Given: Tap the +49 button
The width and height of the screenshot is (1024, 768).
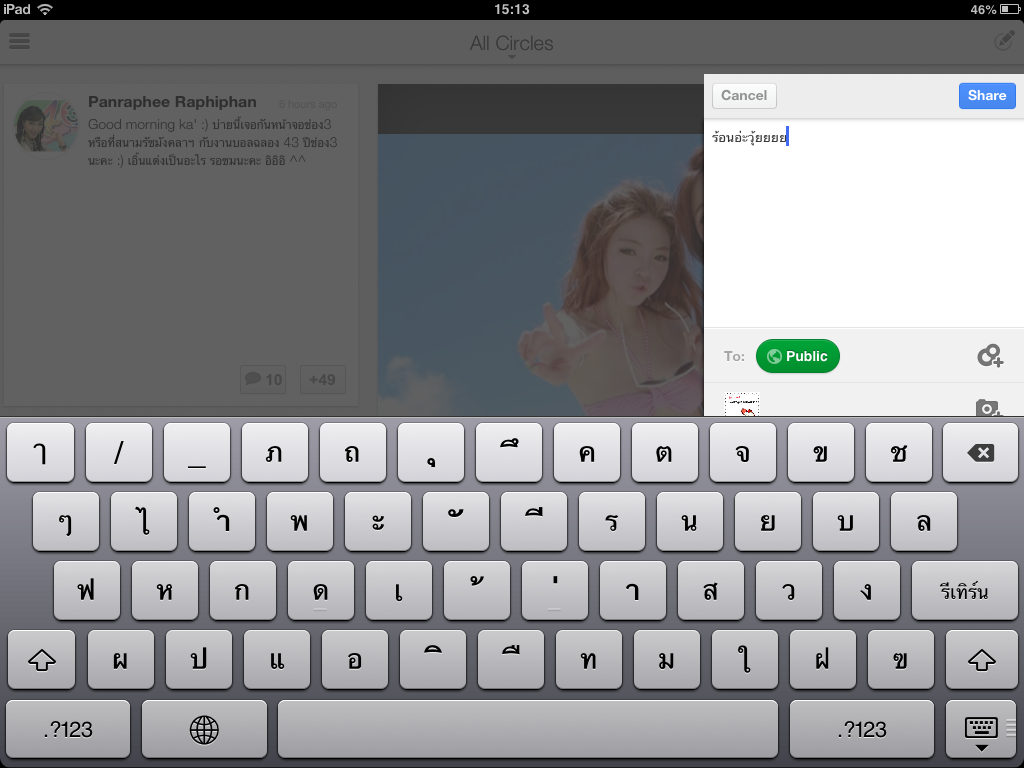Looking at the screenshot, I should click(x=323, y=379).
